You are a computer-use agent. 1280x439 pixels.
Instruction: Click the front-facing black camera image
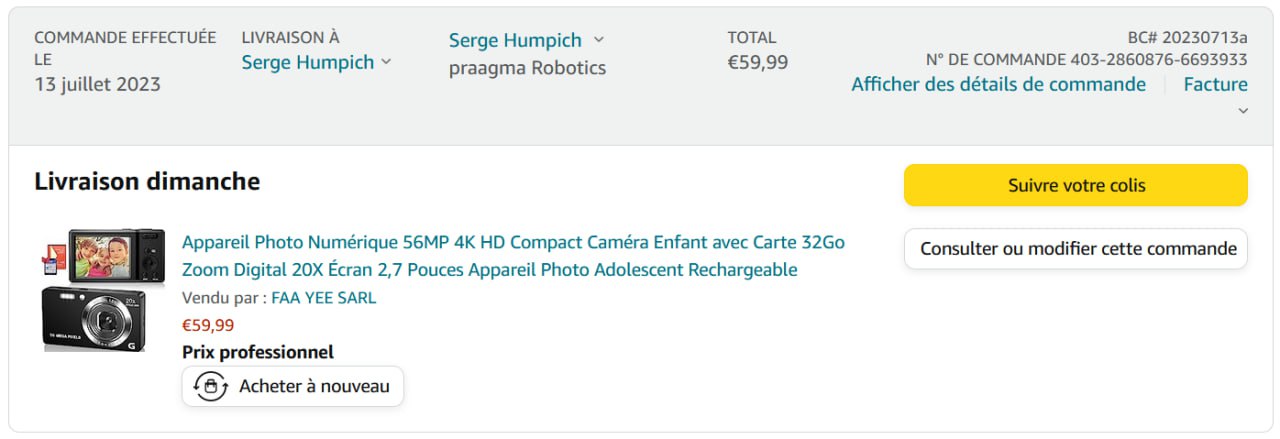[x=95, y=319]
